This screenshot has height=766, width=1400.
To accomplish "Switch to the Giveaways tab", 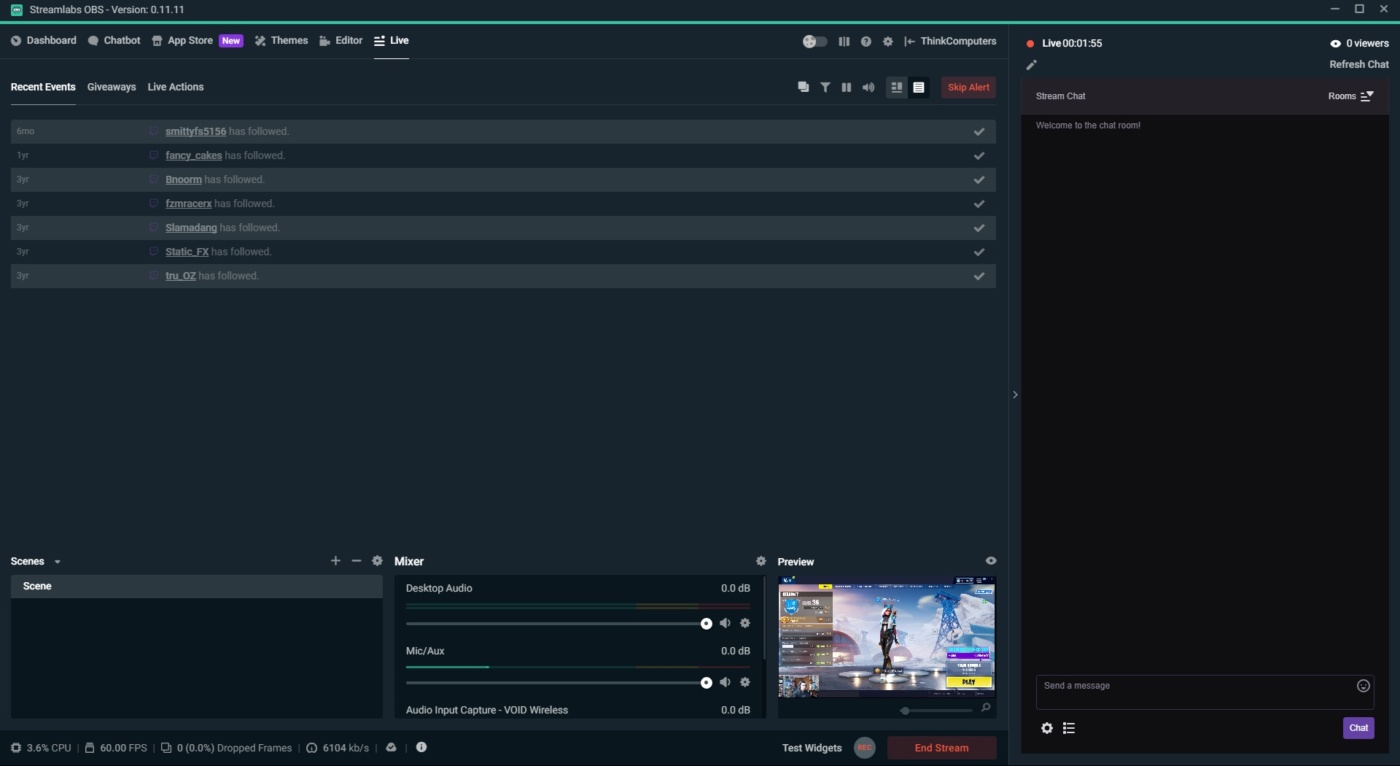I will click(x=111, y=87).
